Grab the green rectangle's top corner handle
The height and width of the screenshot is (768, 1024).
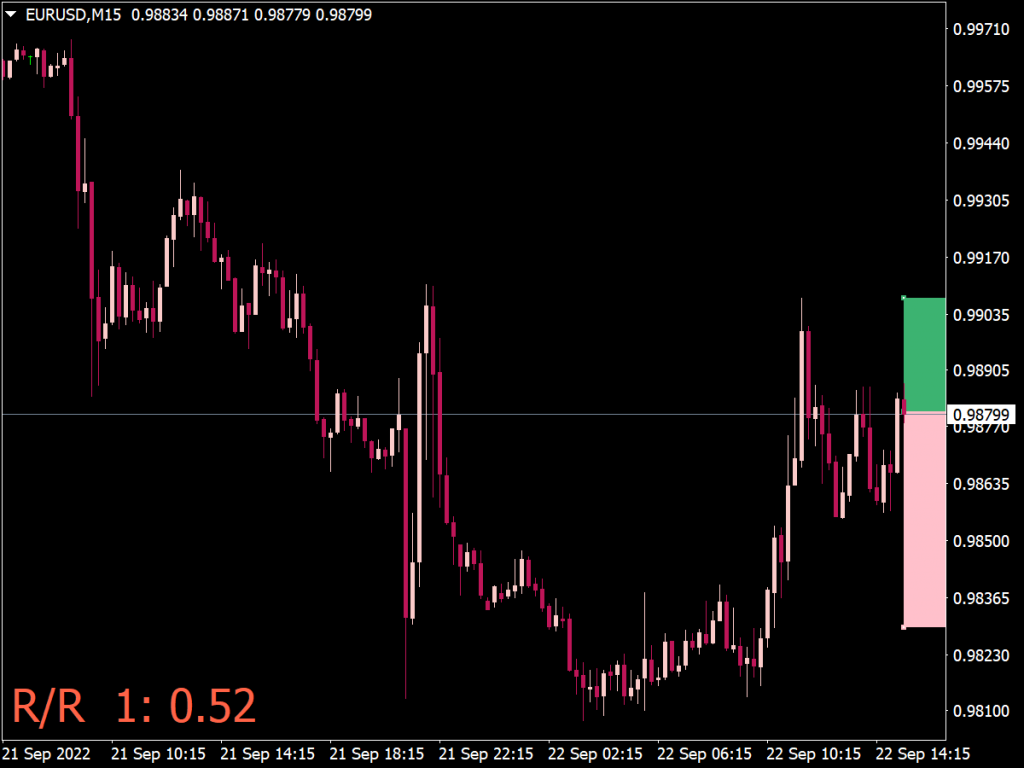(x=904, y=298)
